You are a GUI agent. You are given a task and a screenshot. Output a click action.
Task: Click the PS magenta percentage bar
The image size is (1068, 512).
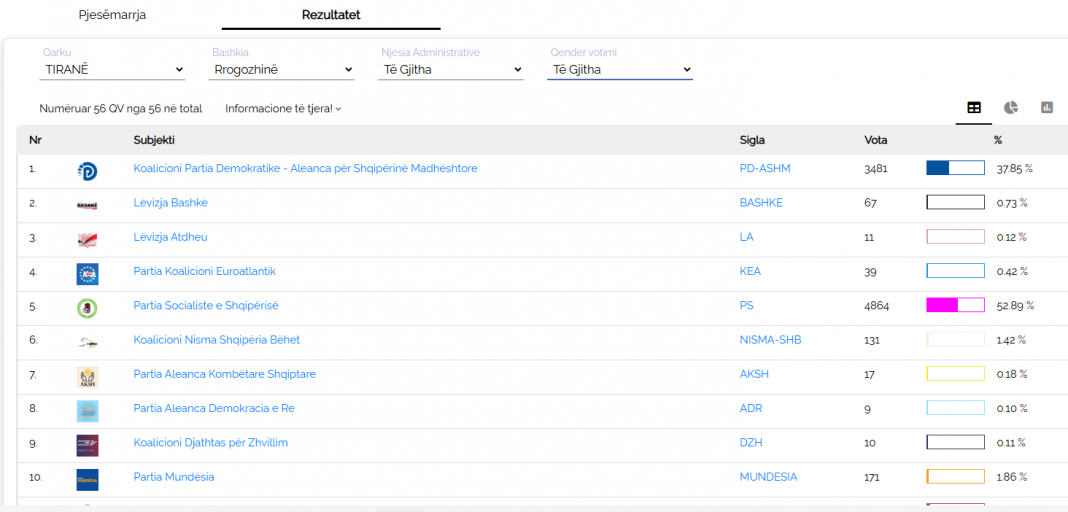955,306
